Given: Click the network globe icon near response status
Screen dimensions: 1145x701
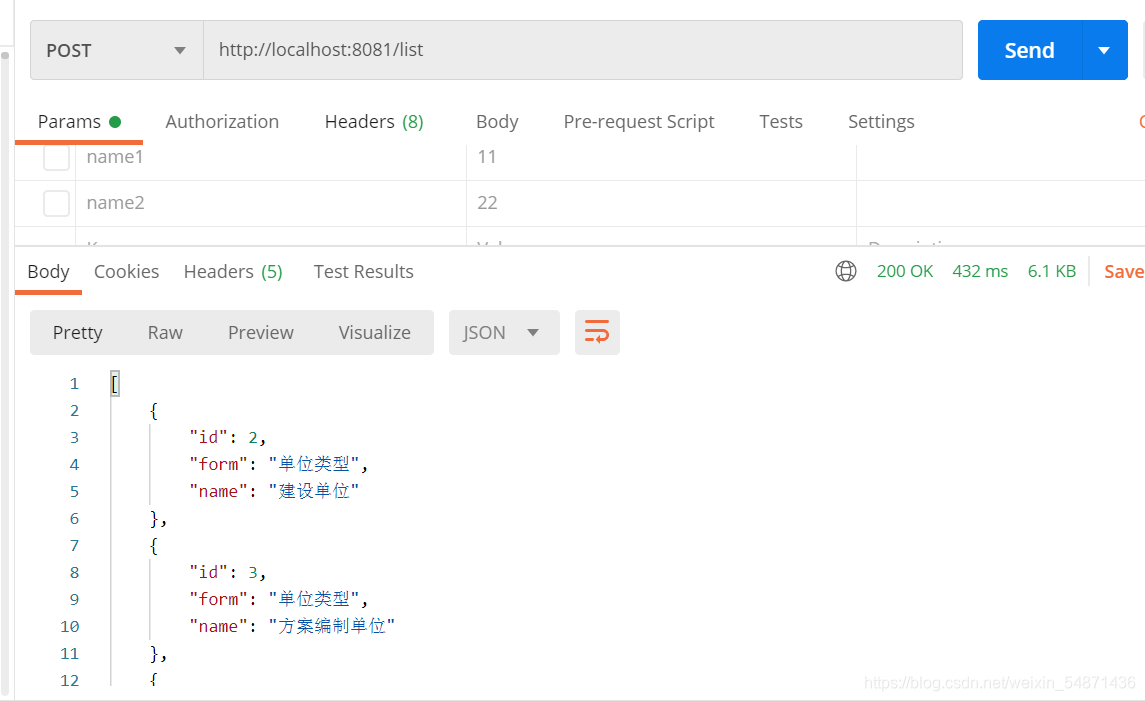Looking at the screenshot, I should pyautogui.click(x=846, y=271).
